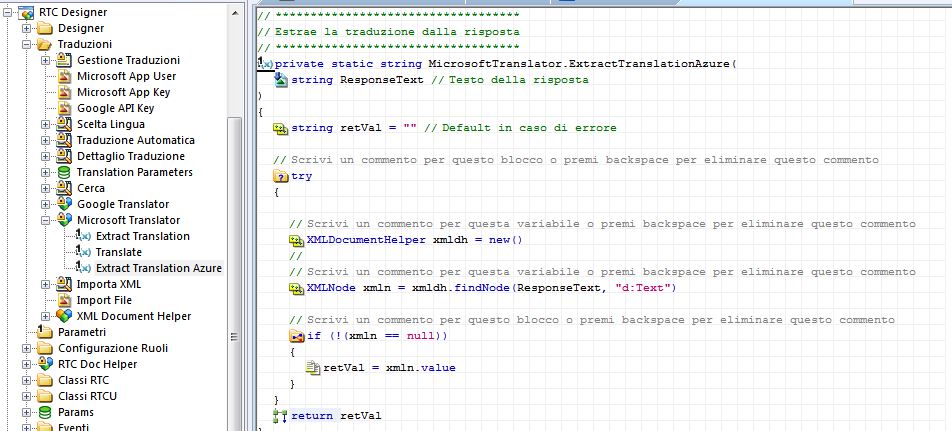Image resolution: width=952 pixels, height=431 pixels.
Task: Select Extract Translation Azure in tree
Action: [159, 268]
